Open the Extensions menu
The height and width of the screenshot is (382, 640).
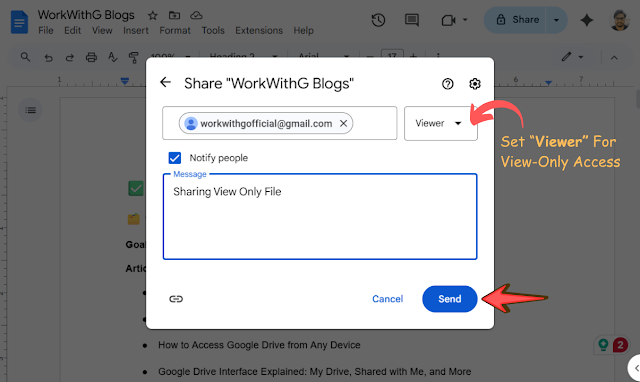259,31
